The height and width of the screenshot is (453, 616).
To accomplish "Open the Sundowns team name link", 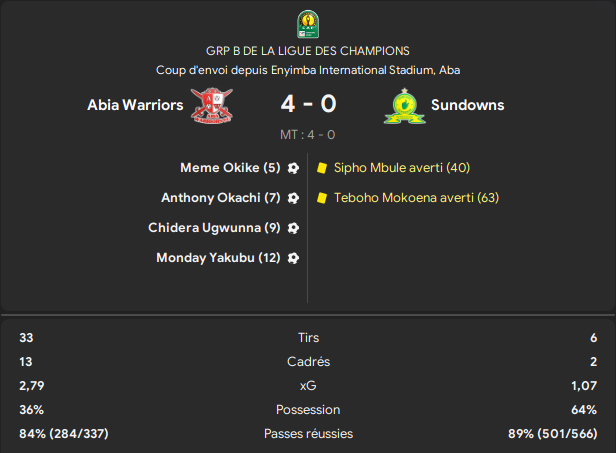I will point(468,105).
